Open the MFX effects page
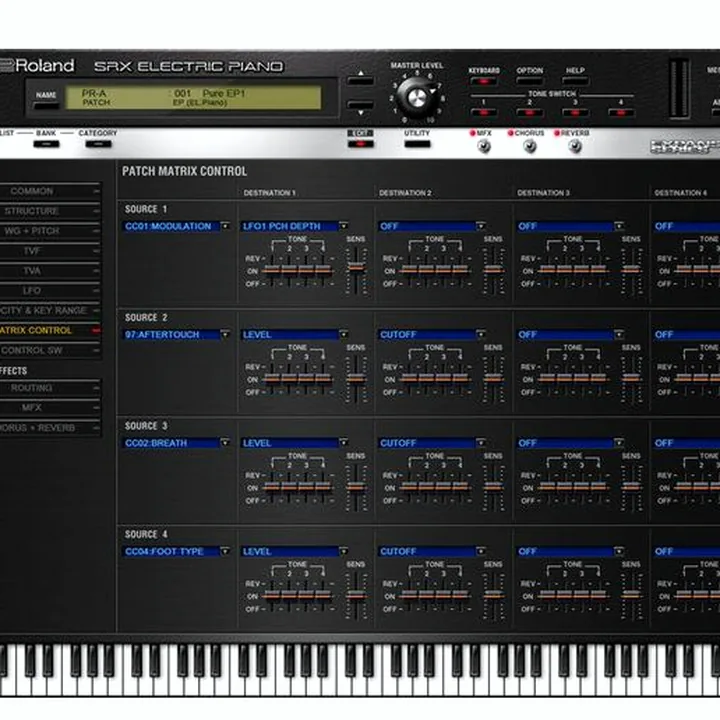This screenshot has width=720, height=720. coord(50,408)
